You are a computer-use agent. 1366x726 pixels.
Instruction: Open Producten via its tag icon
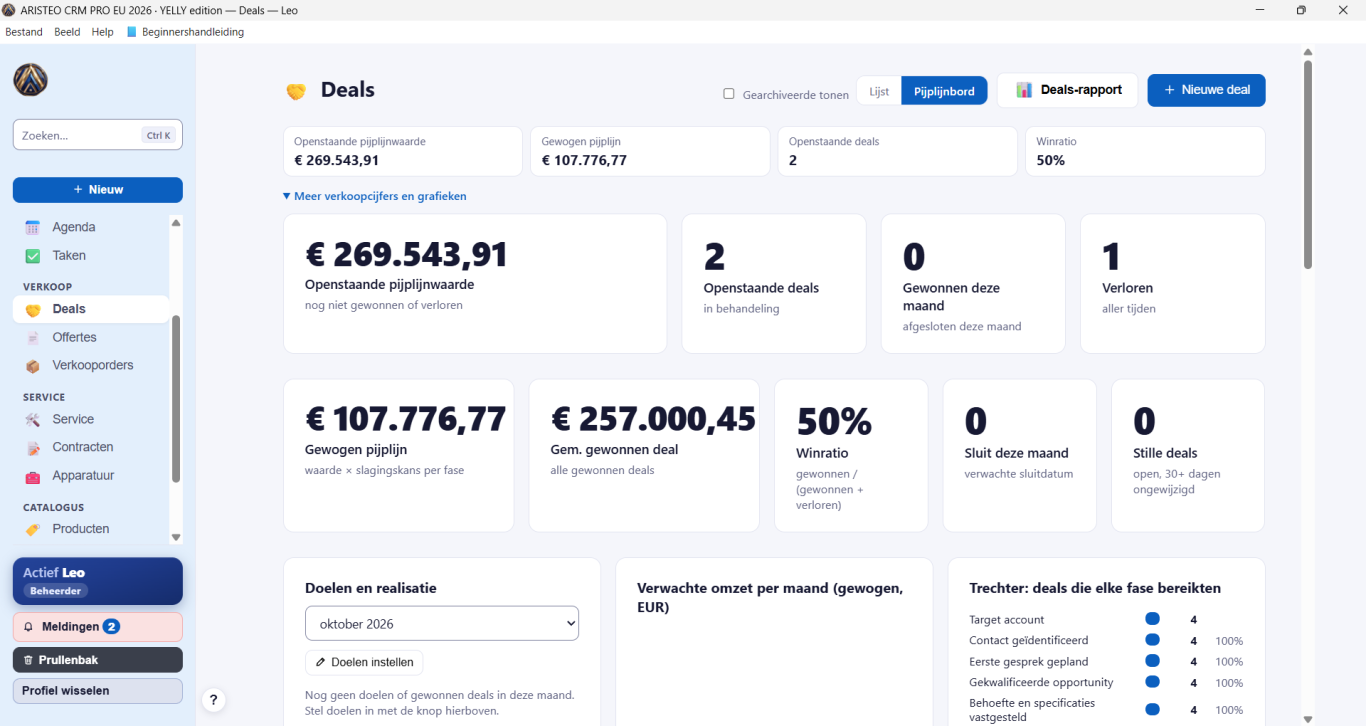pyautogui.click(x=33, y=529)
